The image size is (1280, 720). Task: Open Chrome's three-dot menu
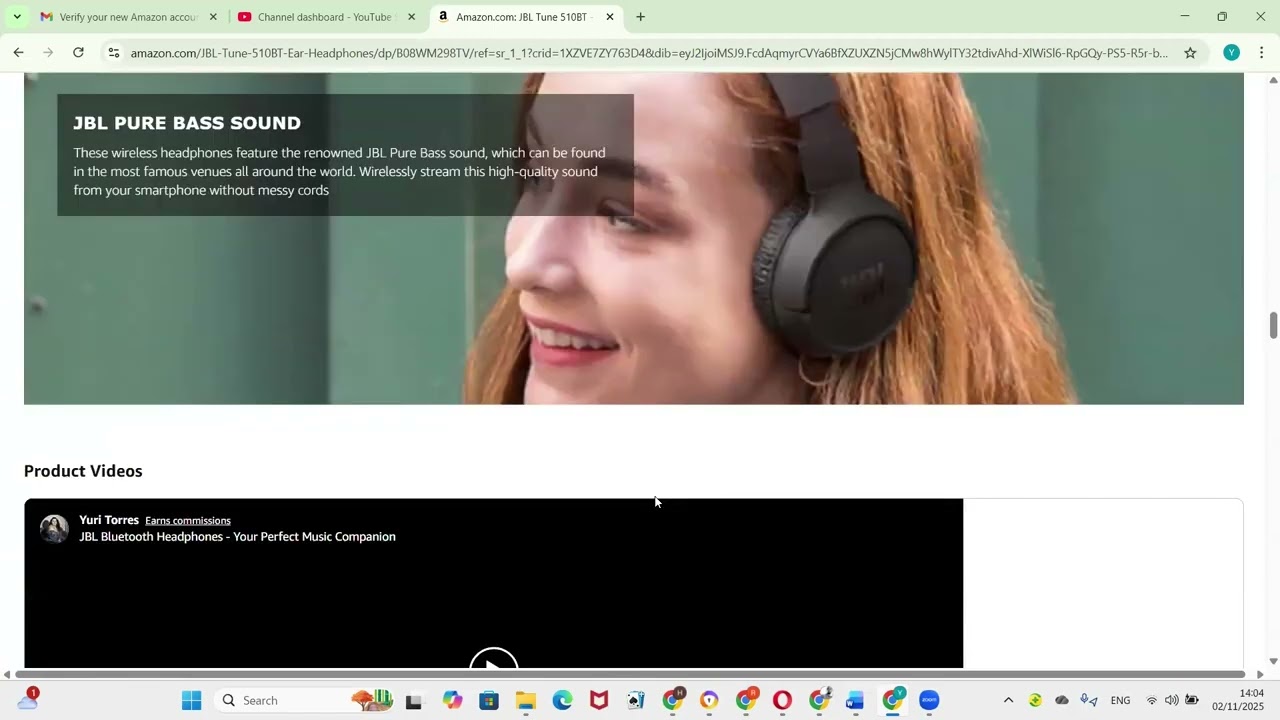1261,53
